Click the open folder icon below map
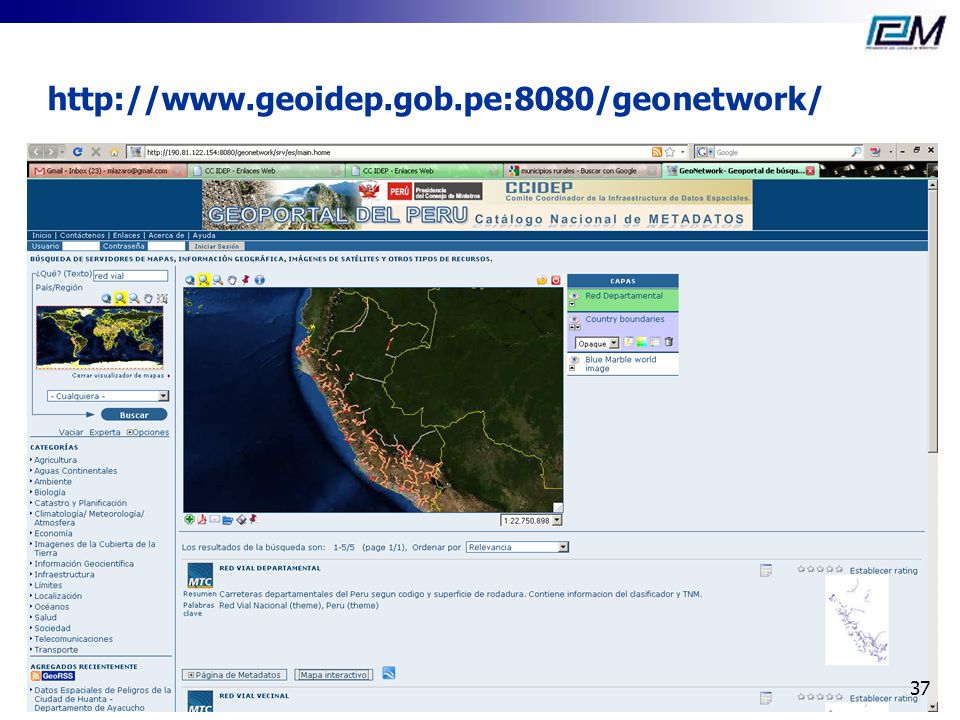The image size is (960, 720). tap(228, 520)
